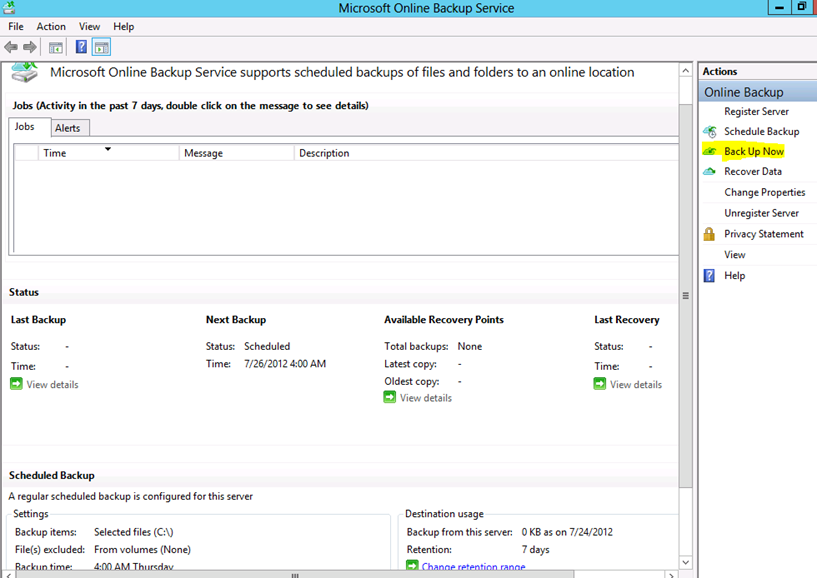Start Back Up Now action
Image resolution: width=817 pixels, height=578 pixels.
[x=753, y=152]
